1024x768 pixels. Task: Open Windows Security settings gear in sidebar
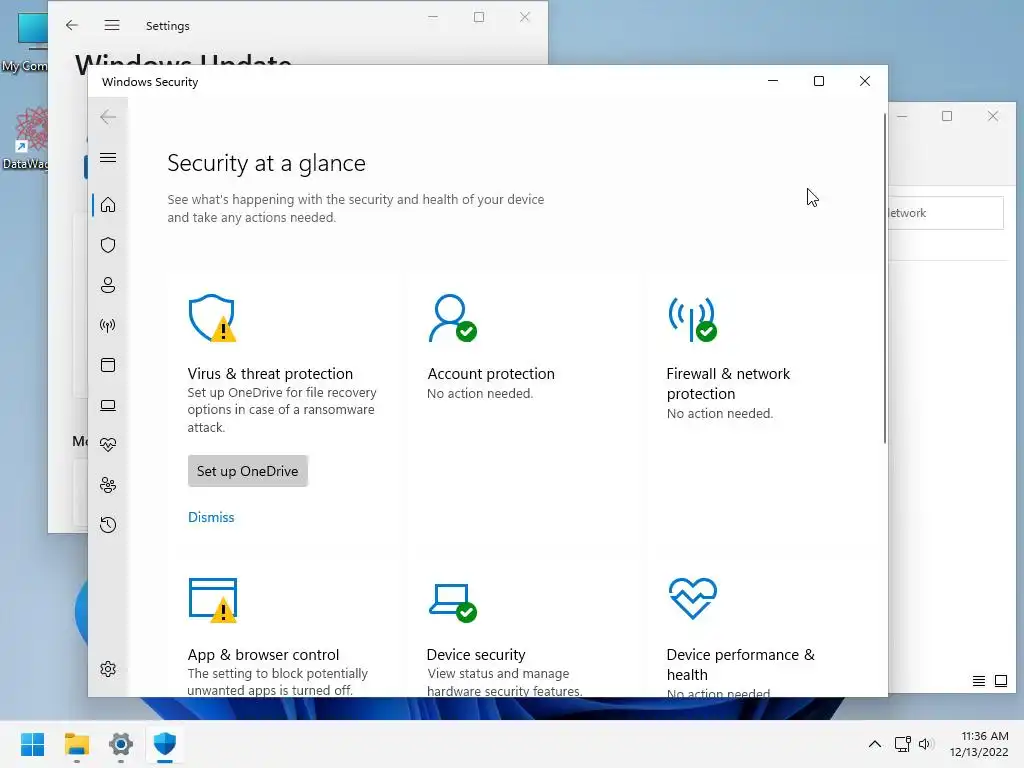coord(108,669)
